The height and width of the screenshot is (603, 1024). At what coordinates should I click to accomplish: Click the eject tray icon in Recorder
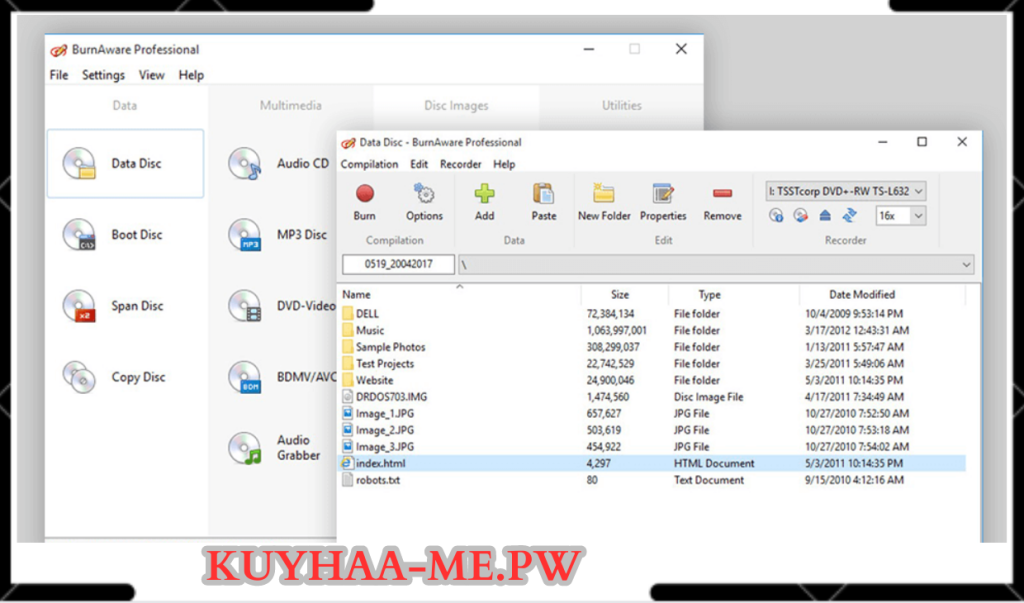tap(825, 216)
